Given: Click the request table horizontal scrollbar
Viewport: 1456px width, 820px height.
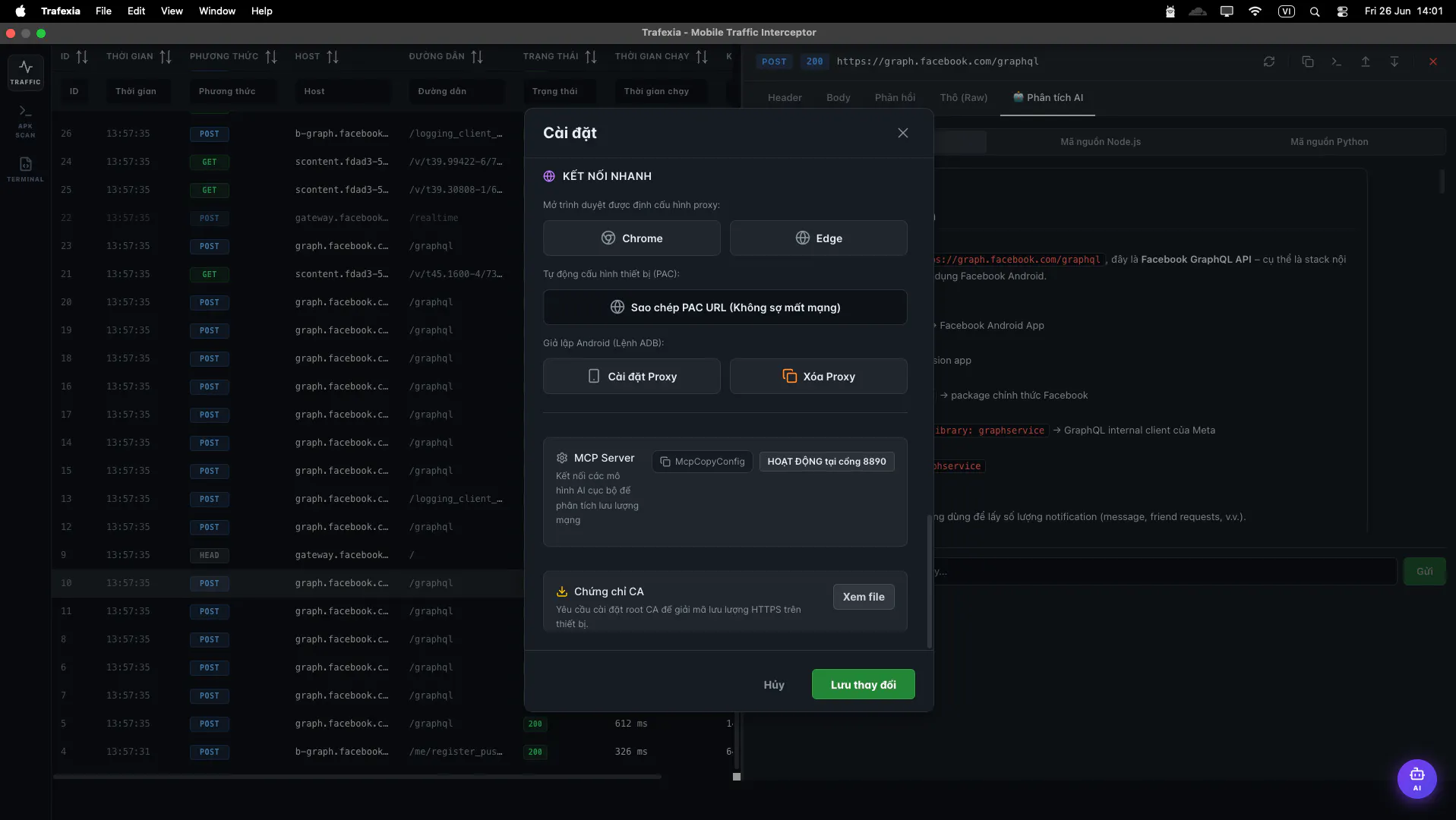Looking at the screenshot, I should point(357,777).
